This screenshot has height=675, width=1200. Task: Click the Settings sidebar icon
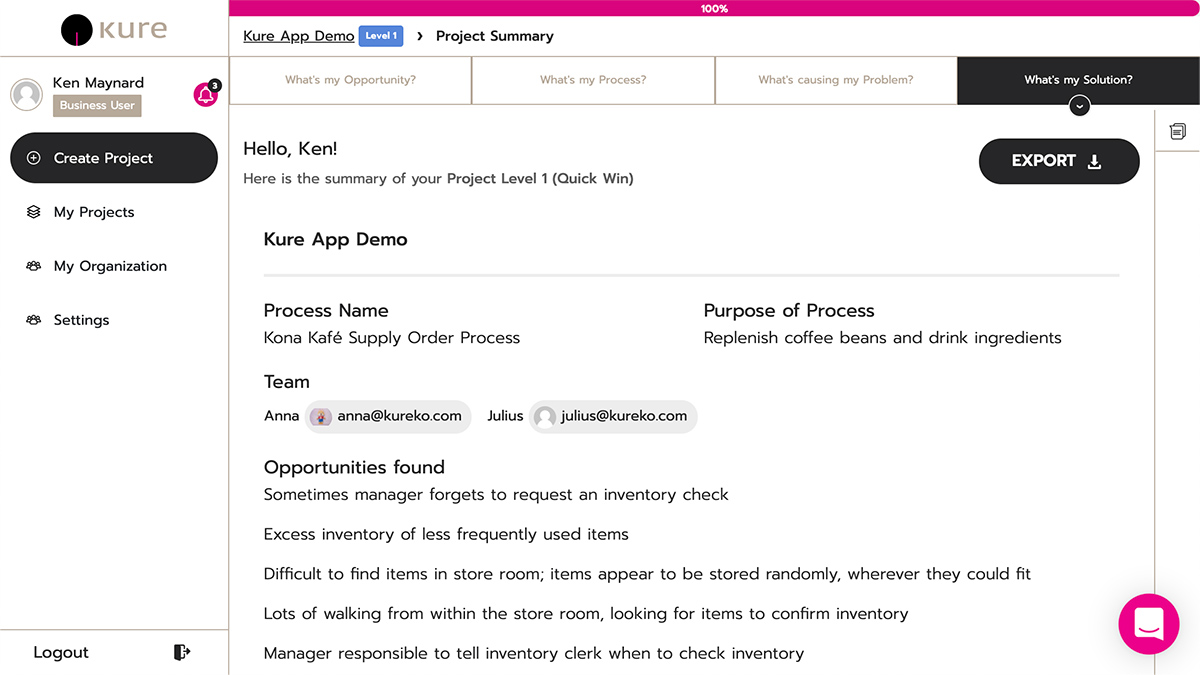point(34,320)
